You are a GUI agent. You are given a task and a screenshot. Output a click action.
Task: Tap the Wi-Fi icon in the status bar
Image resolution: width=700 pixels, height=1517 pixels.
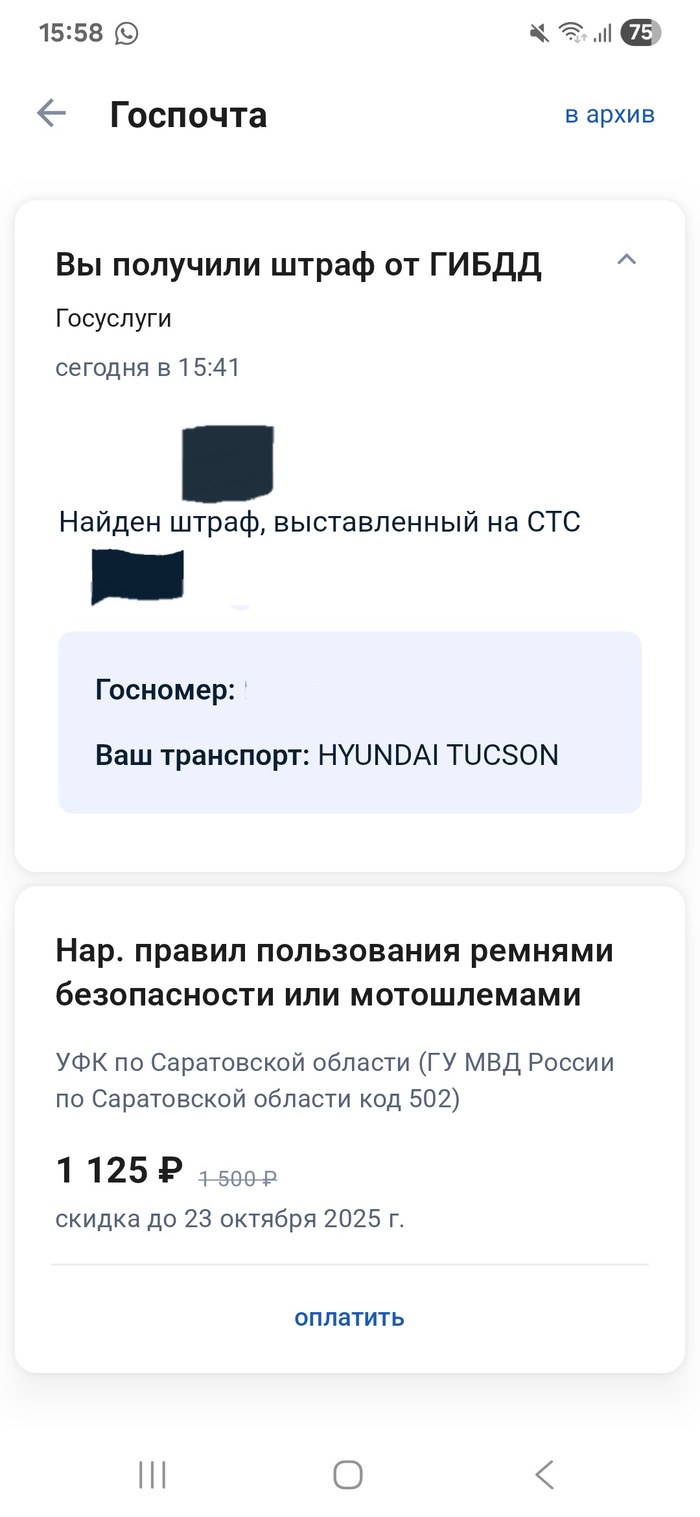click(570, 32)
